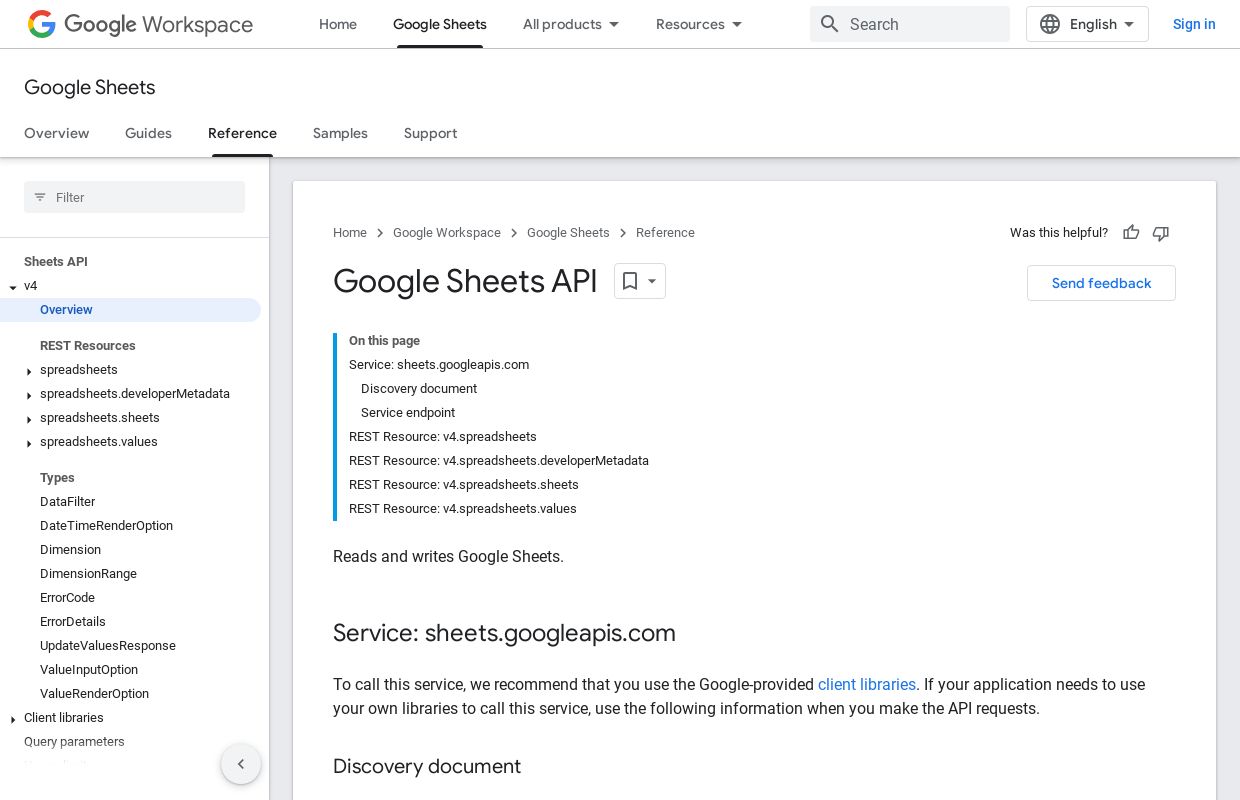The image size is (1240, 800).
Task: Jump to REST Resource: v4.spreadsheets.values
Action: (x=463, y=509)
